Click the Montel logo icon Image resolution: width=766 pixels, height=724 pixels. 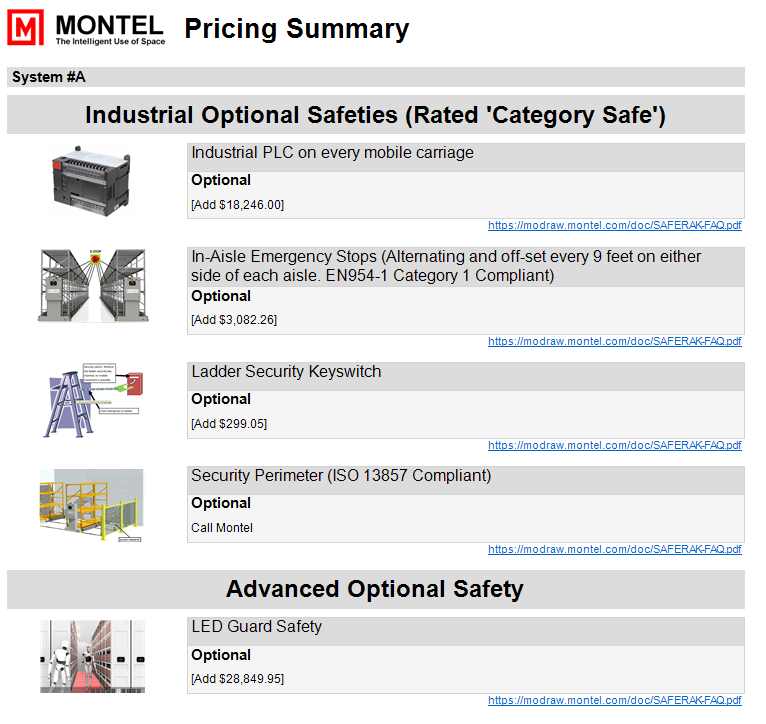pos(26,30)
